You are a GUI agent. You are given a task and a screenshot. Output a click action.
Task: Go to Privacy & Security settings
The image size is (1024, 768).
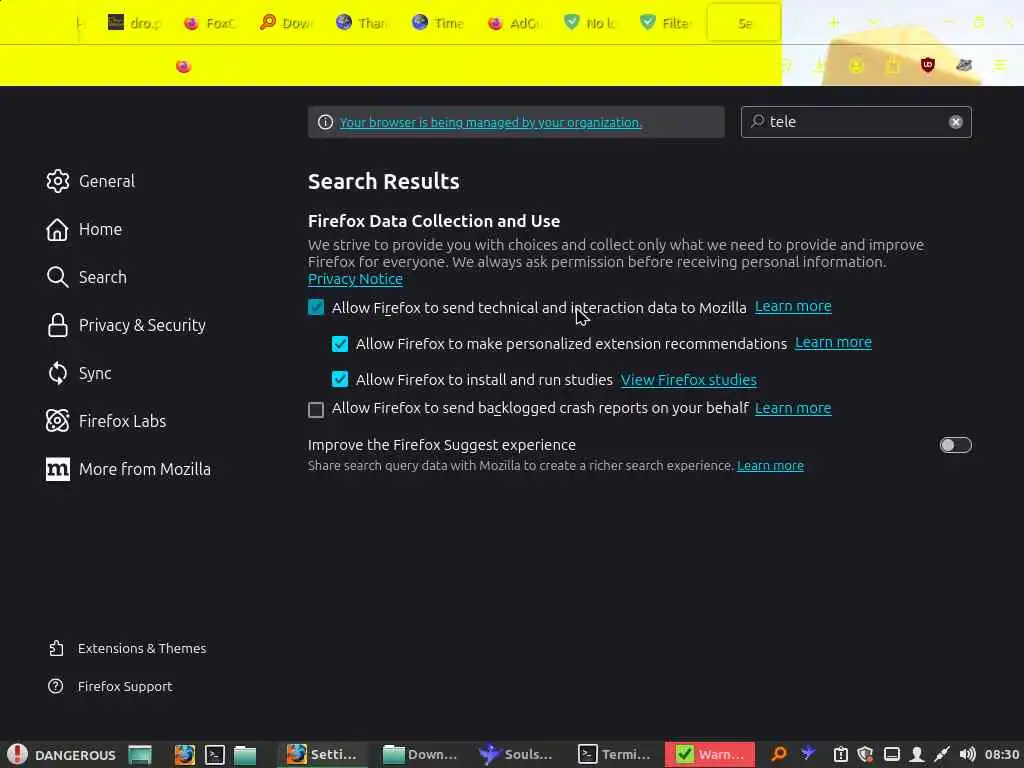pyautogui.click(x=126, y=325)
